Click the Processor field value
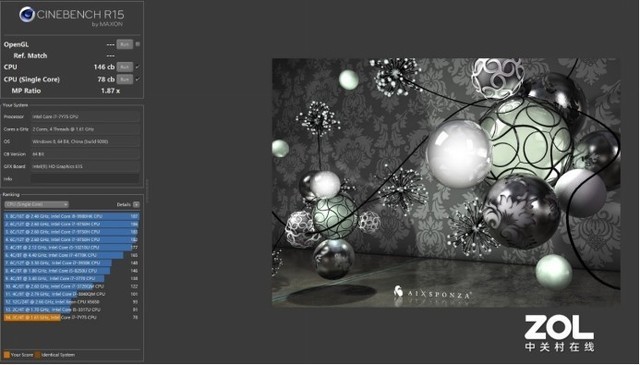Screen dimensions: 640x365 (x=85, y=117)
